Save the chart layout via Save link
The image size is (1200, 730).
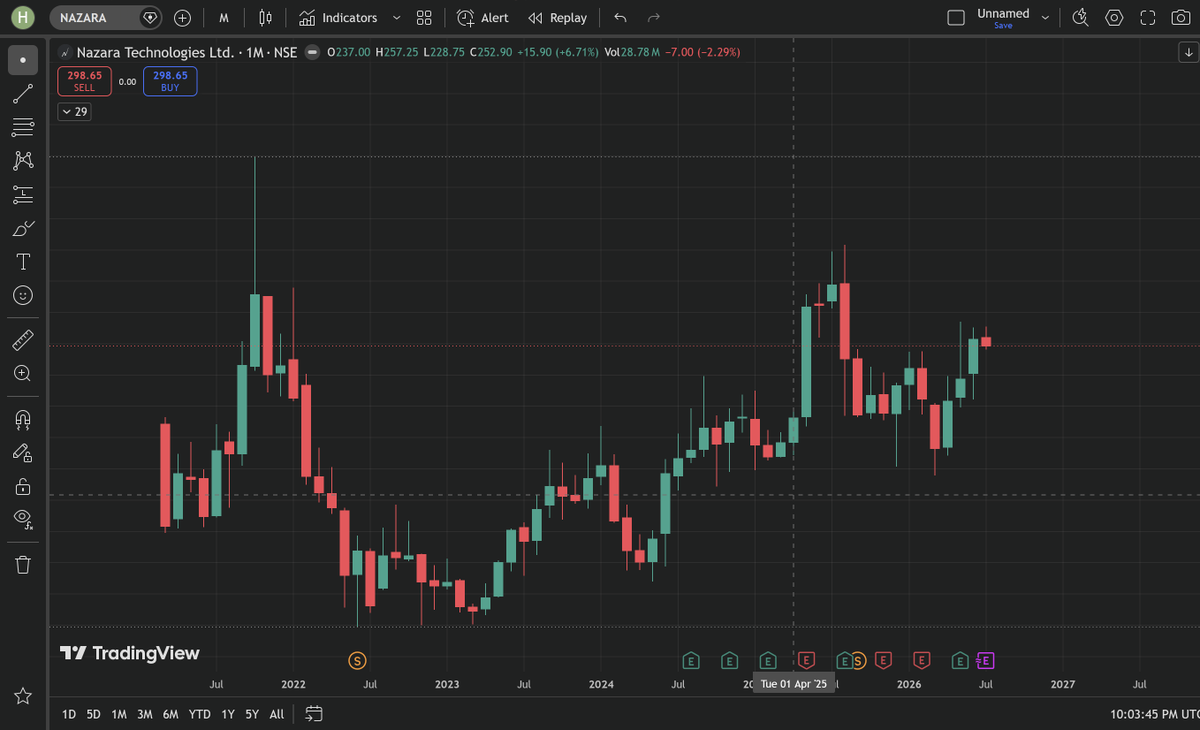click(1003, 26)
